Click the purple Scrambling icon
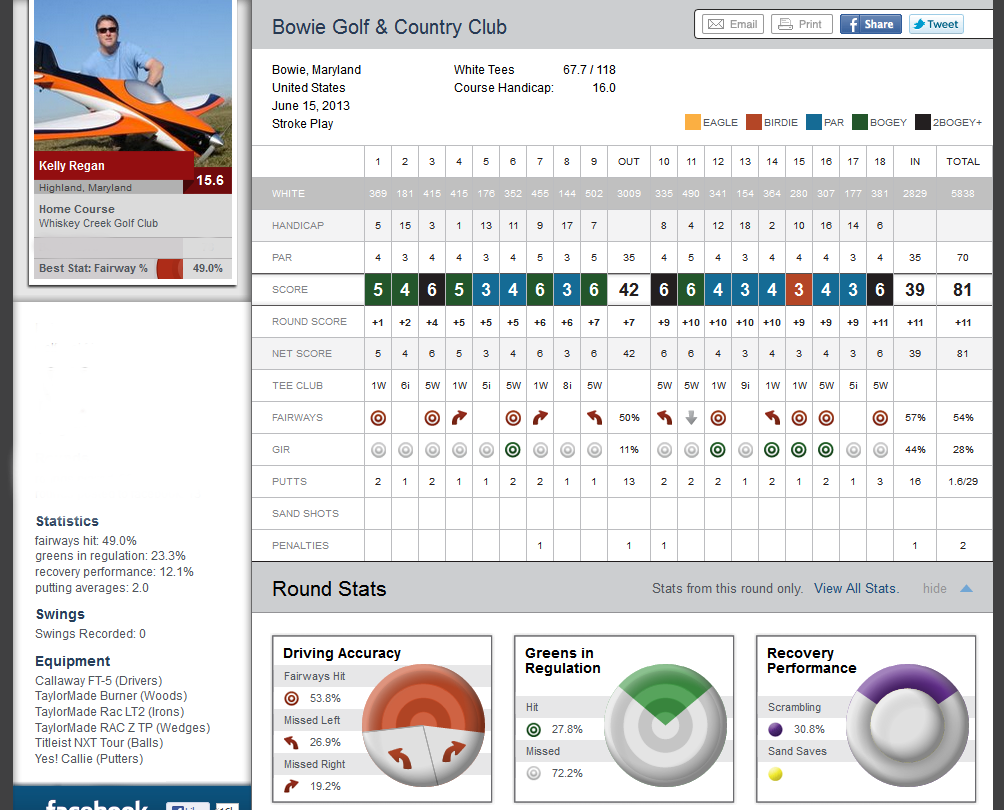 776,730
